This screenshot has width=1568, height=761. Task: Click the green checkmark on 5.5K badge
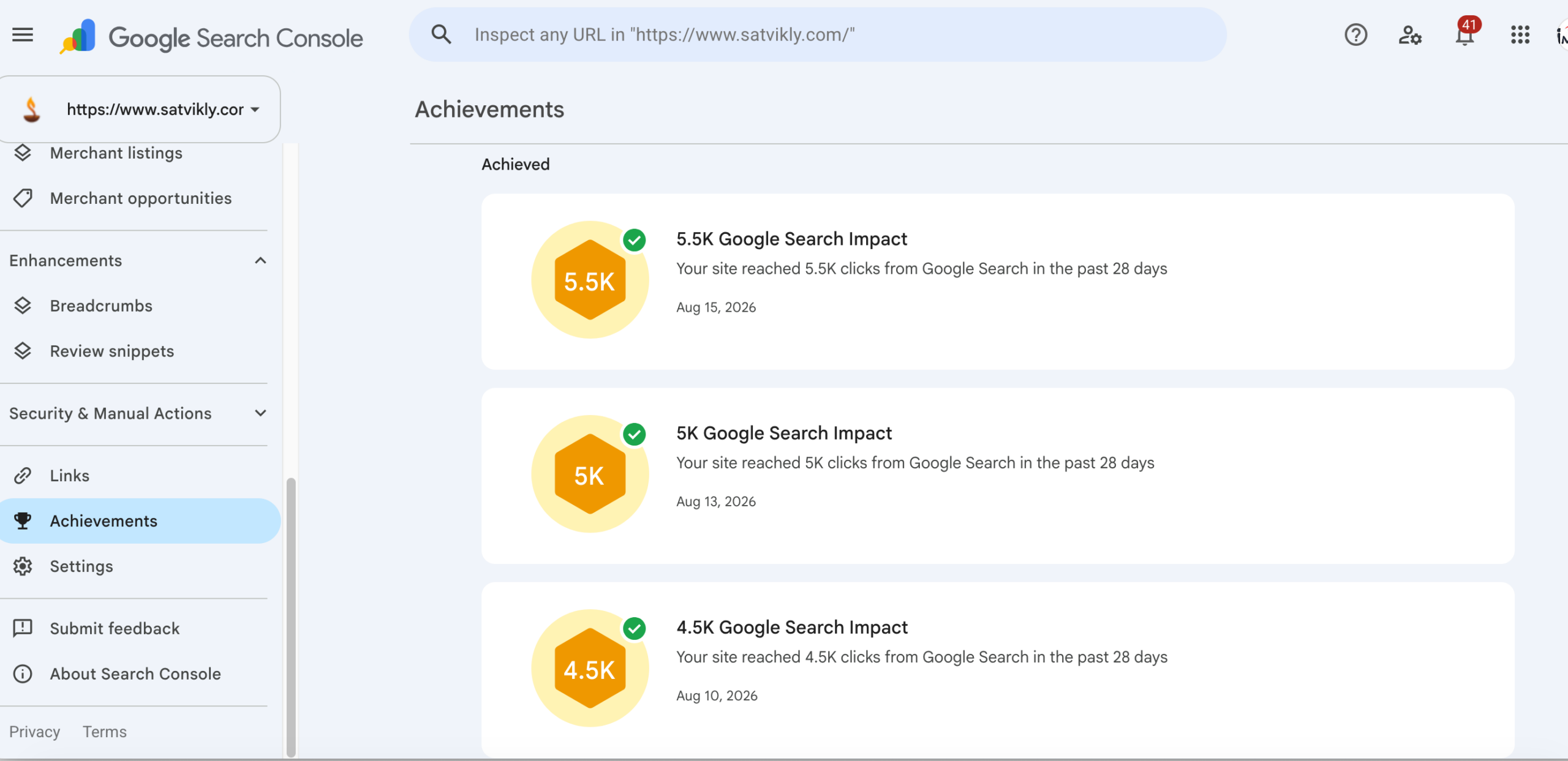(x=635, y=240)
